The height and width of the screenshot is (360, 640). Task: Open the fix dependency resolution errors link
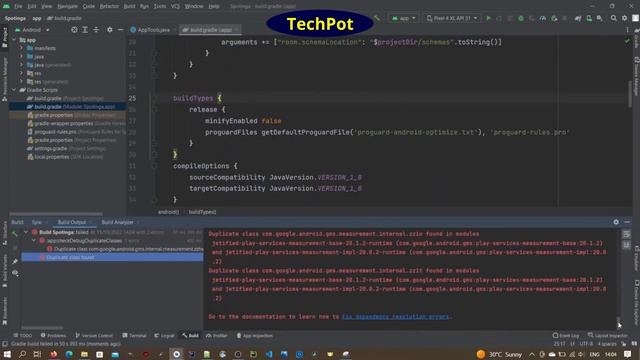click(x=395, y=316)
